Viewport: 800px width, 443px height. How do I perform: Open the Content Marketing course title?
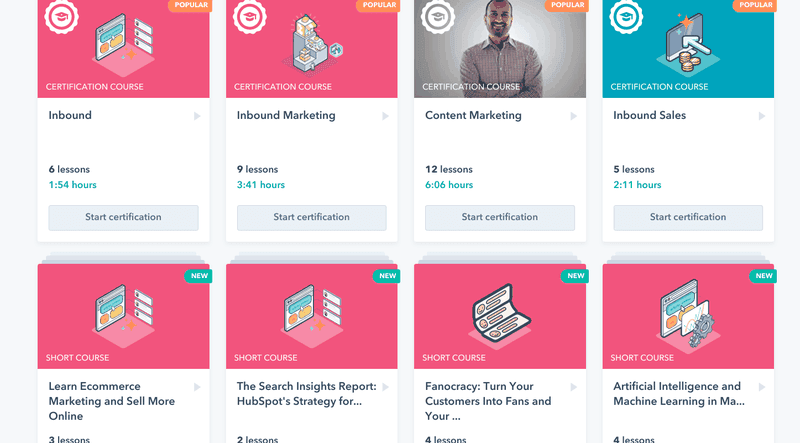(473, 116)
